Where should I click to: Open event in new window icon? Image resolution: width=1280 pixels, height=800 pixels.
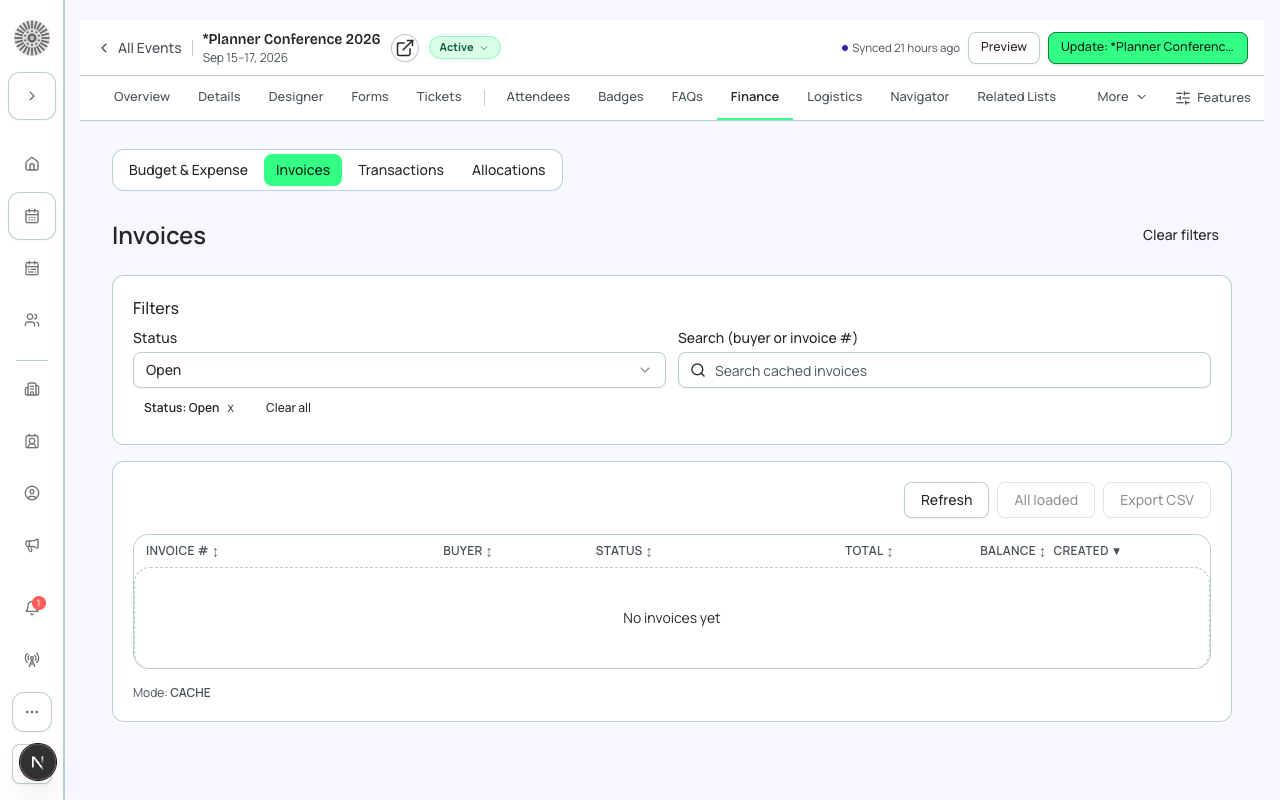405,48
